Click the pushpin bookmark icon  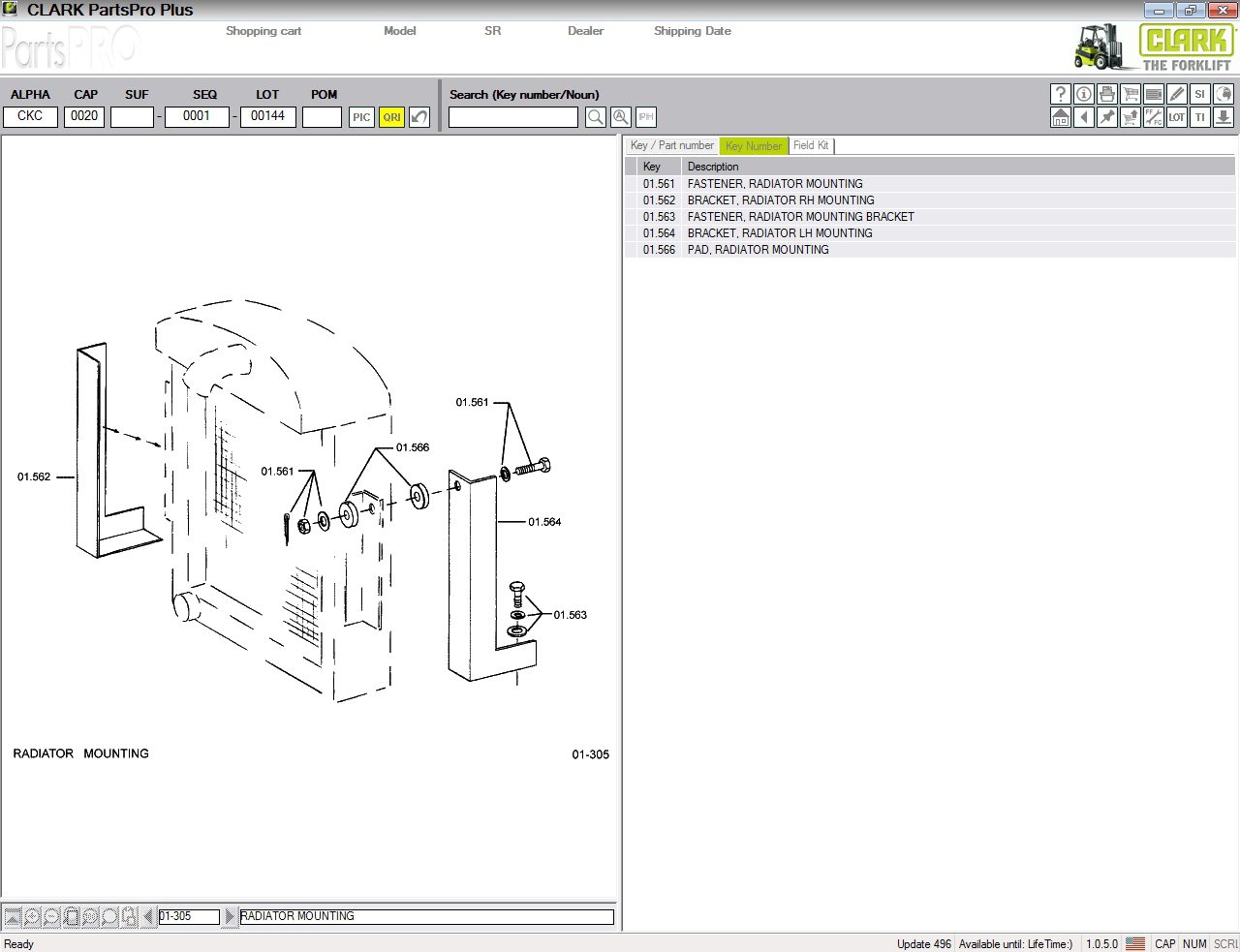[1106, 117]
